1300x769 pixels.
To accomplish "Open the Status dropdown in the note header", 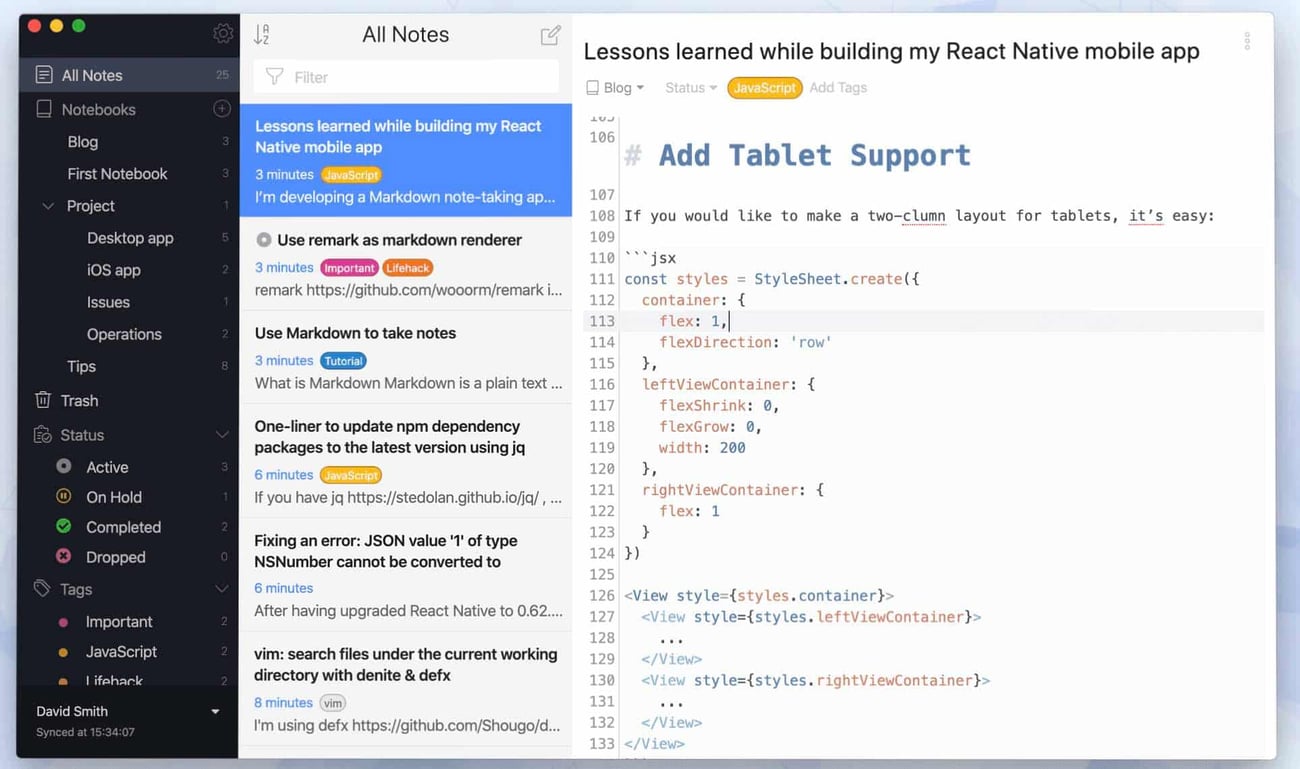I will (x=690, y=87).
